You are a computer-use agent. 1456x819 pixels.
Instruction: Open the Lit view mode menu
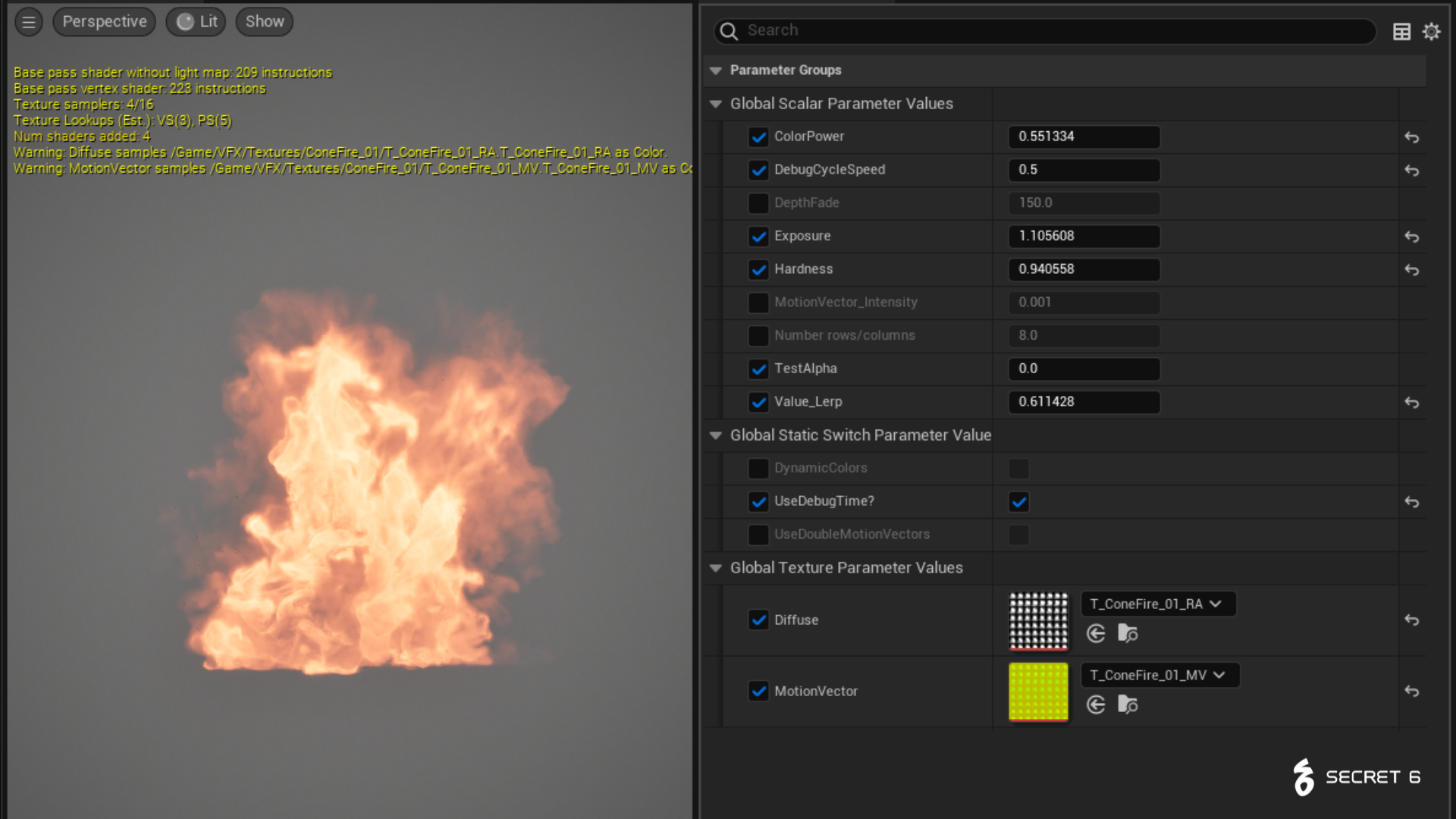point(197,22)
